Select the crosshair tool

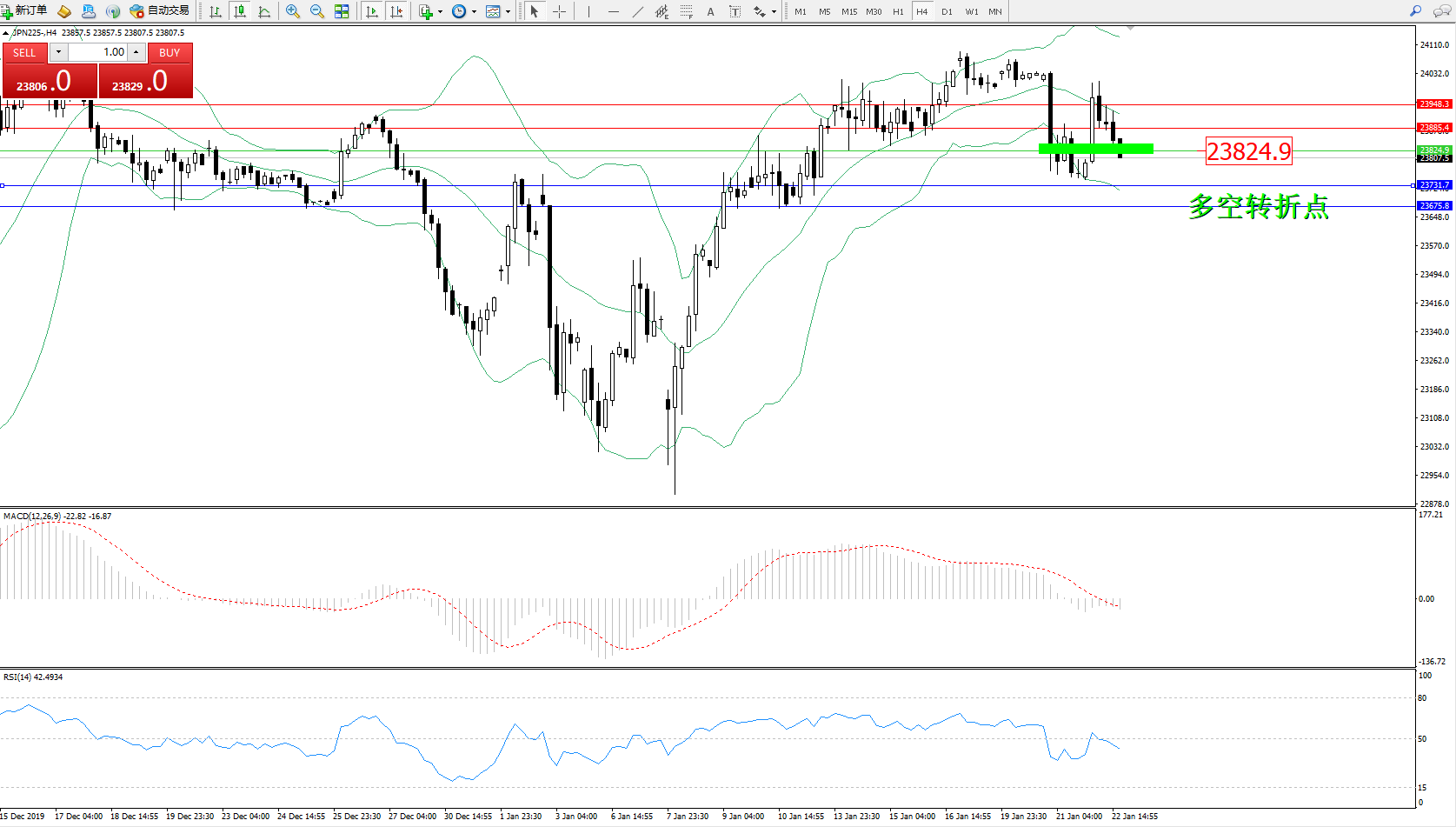click(x=559, y=11)
